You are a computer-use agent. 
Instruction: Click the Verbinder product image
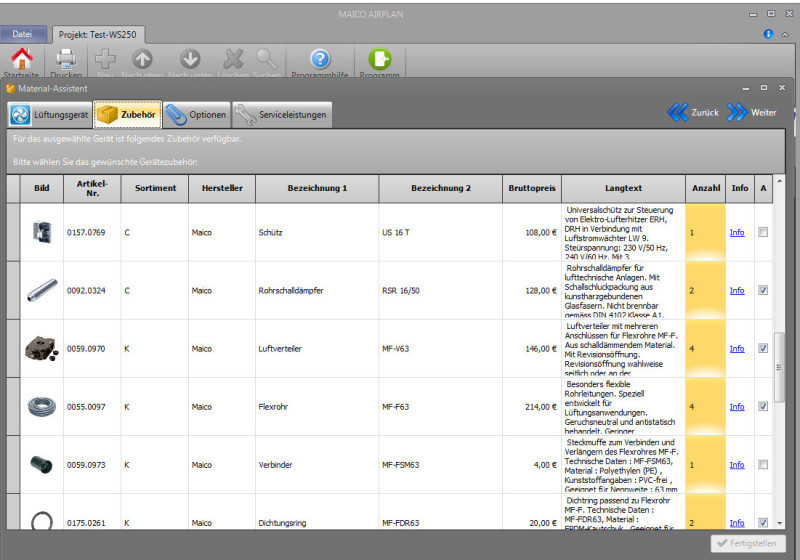click(42, 465)
